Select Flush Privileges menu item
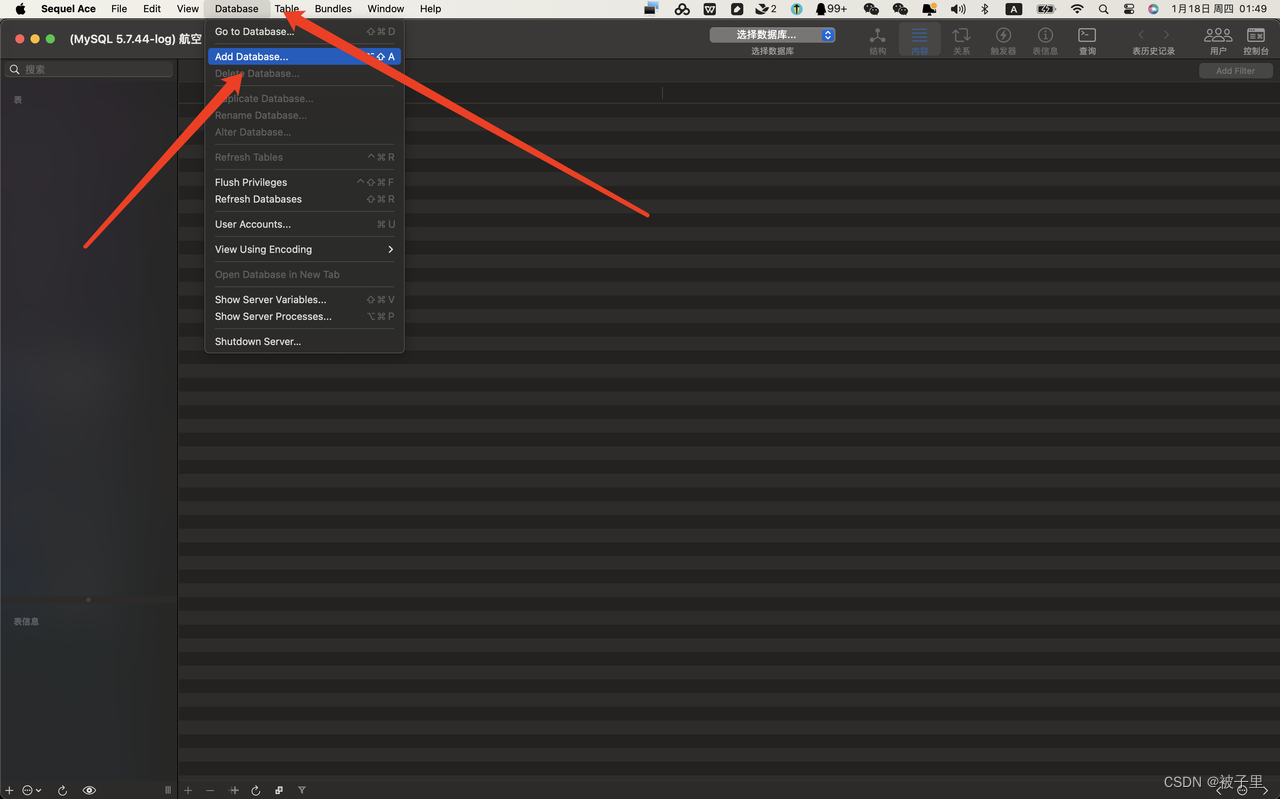 click(x=304, y=182)
